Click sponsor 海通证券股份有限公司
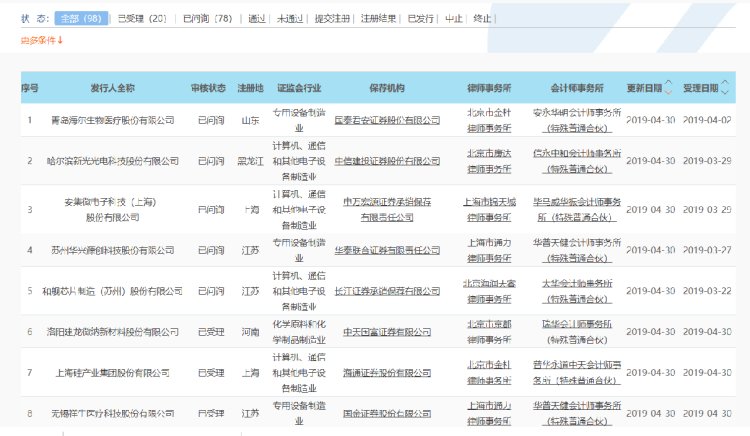Image resolution: width=750 pixels, height=436 pixels. tap(386, 372)
